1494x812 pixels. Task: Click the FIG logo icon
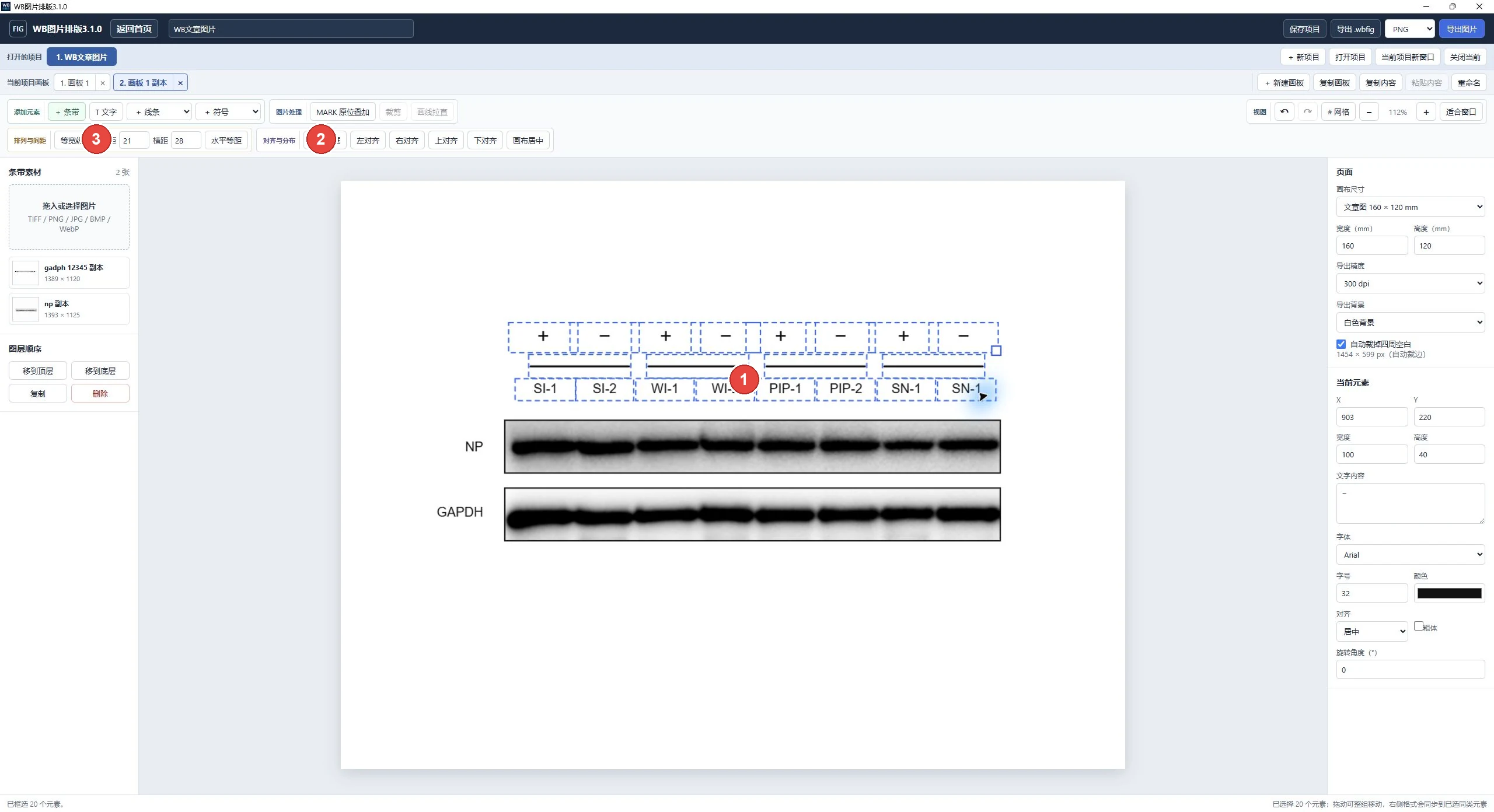click(18, 29)
